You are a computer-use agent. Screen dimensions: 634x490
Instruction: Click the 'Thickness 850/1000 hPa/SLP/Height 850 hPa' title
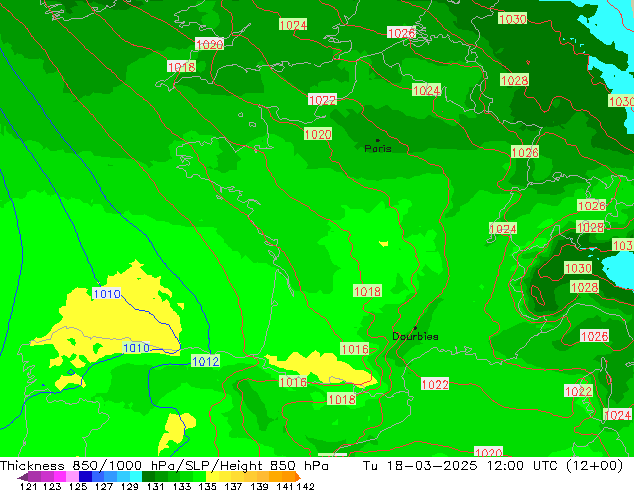tap(164, 466)
